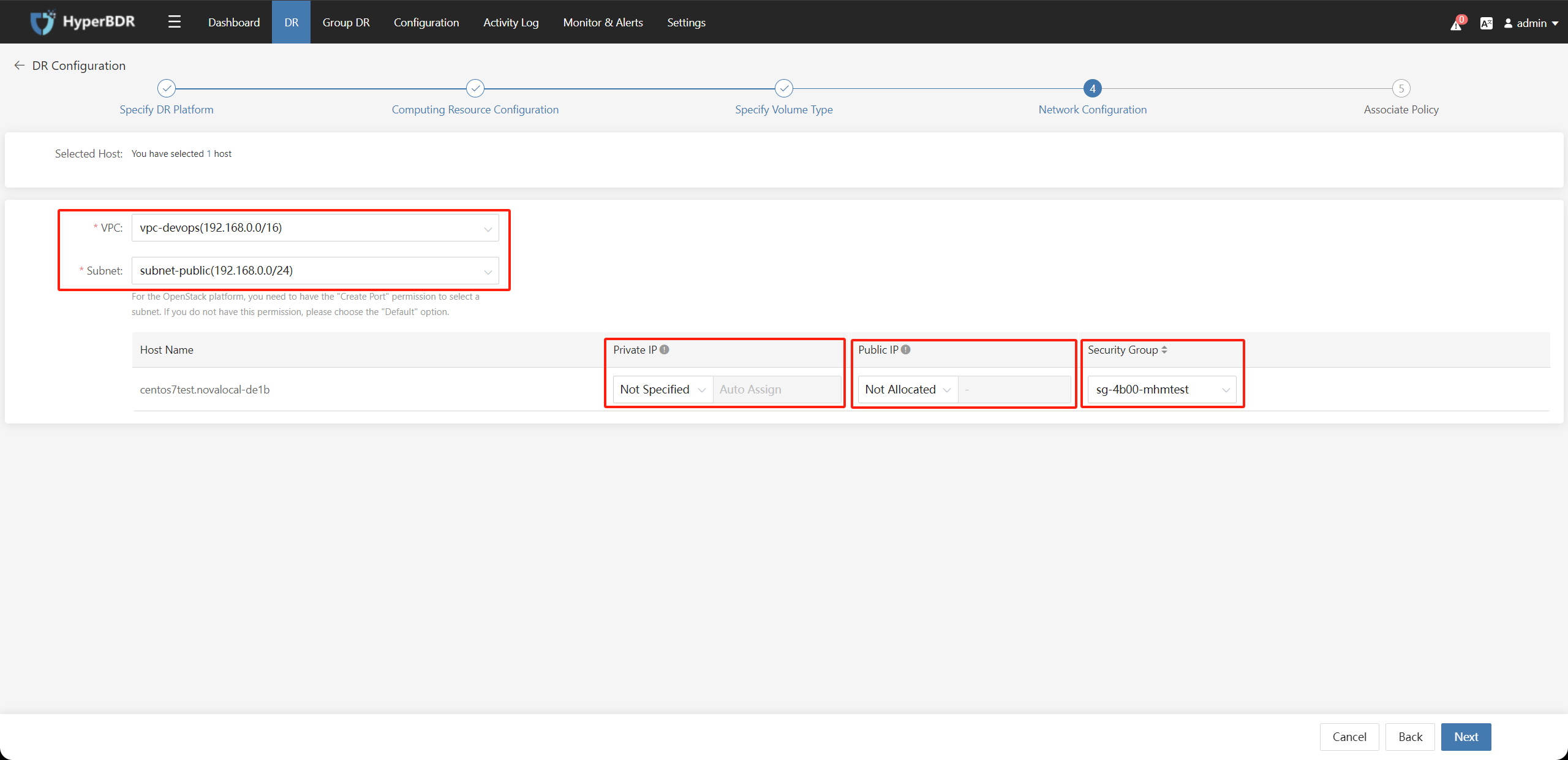Open the alerts notification bell icon

(x=1456, y=24)
